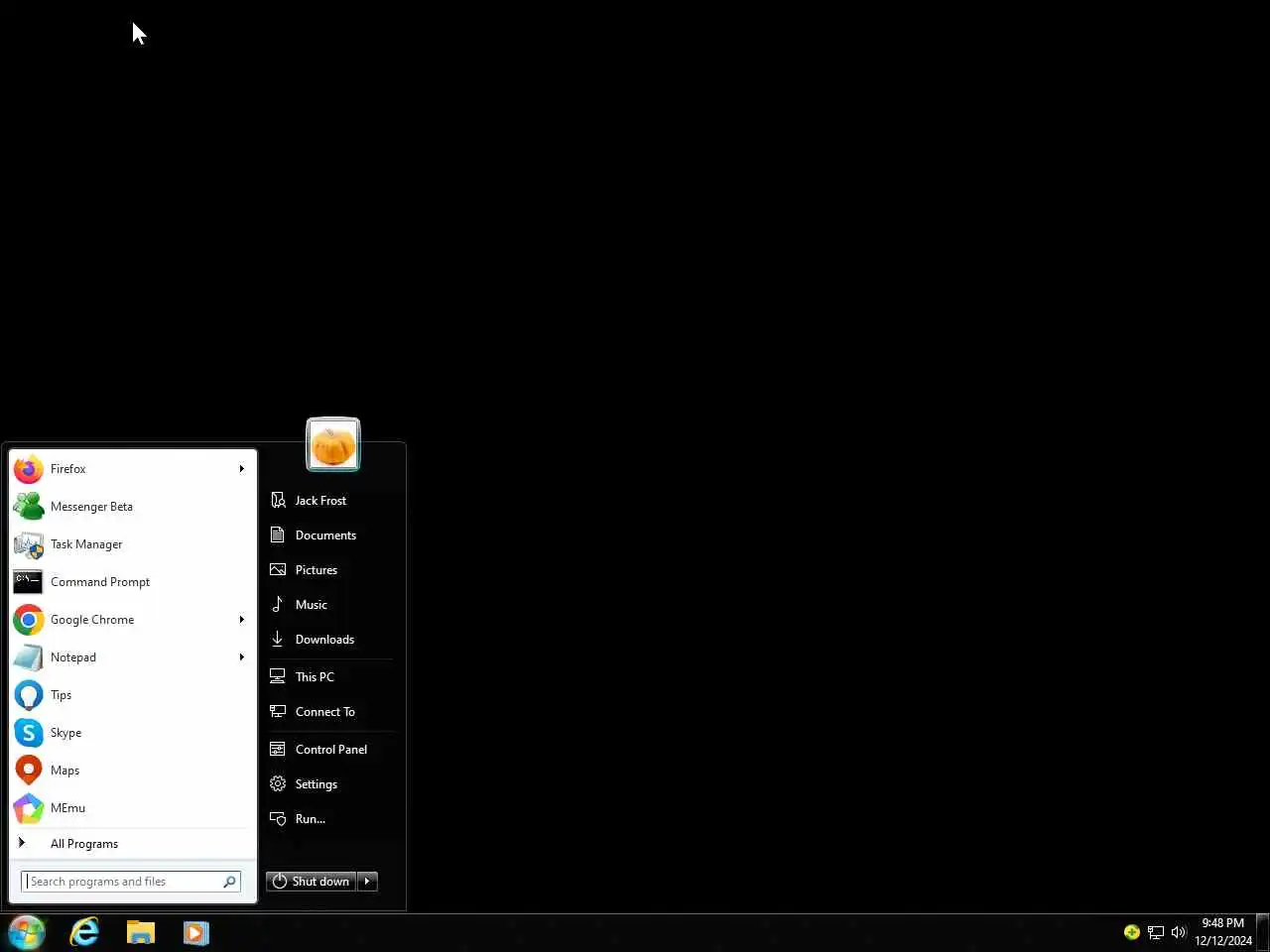
Task: Click the Settings gear icon
Action: point(278,784)
